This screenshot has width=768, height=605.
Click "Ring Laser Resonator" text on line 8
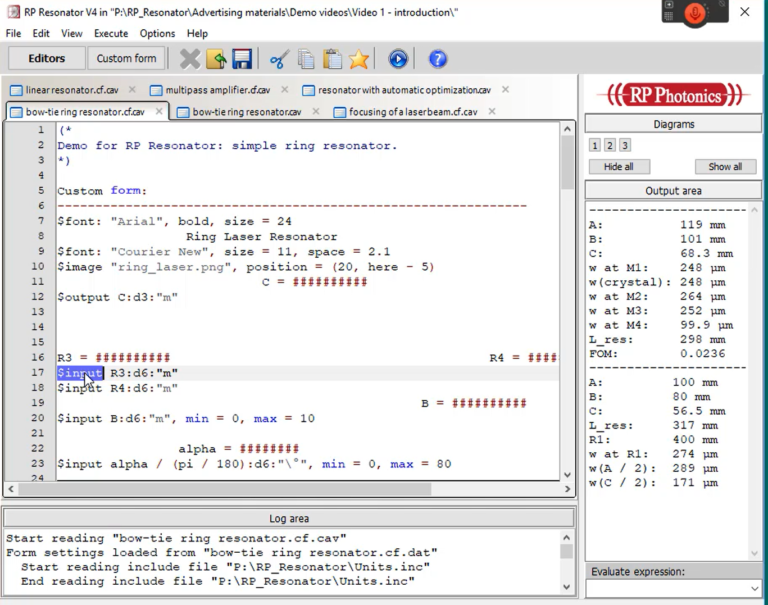point(262,237)
